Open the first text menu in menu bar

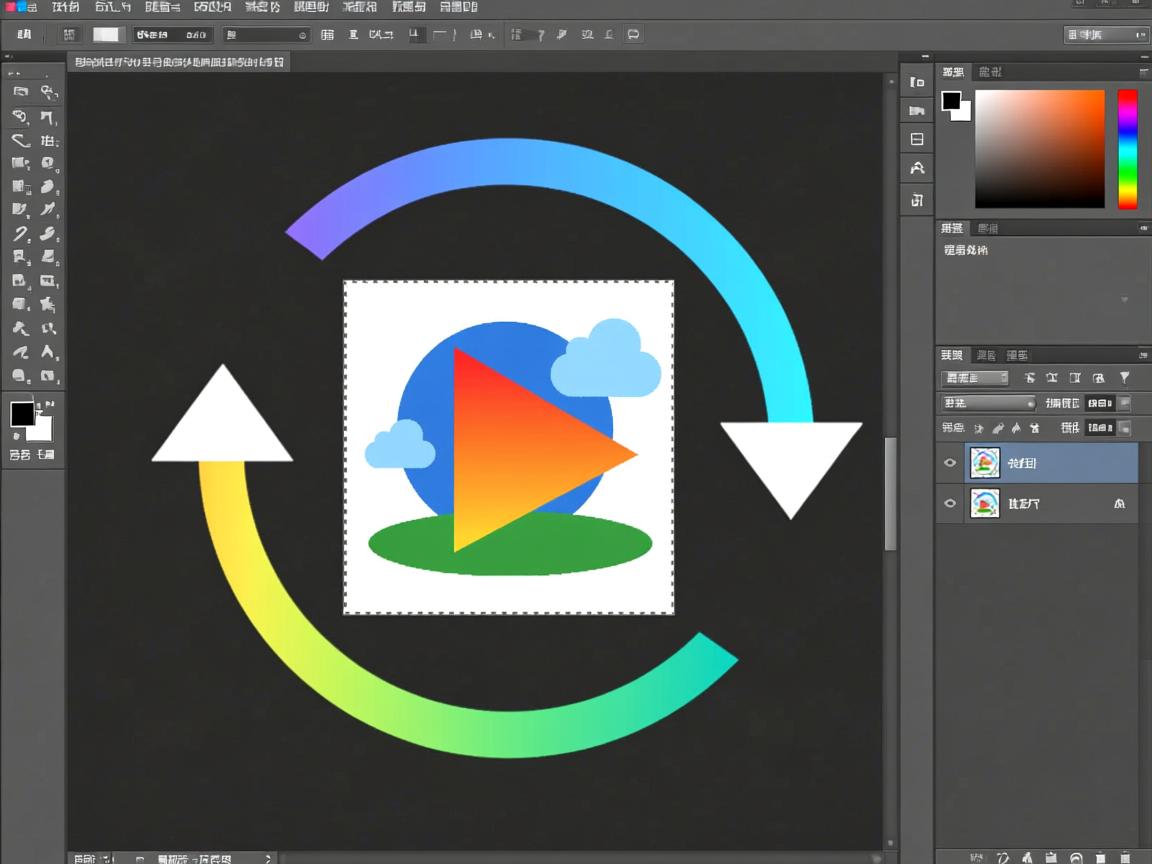pos(66,7)
